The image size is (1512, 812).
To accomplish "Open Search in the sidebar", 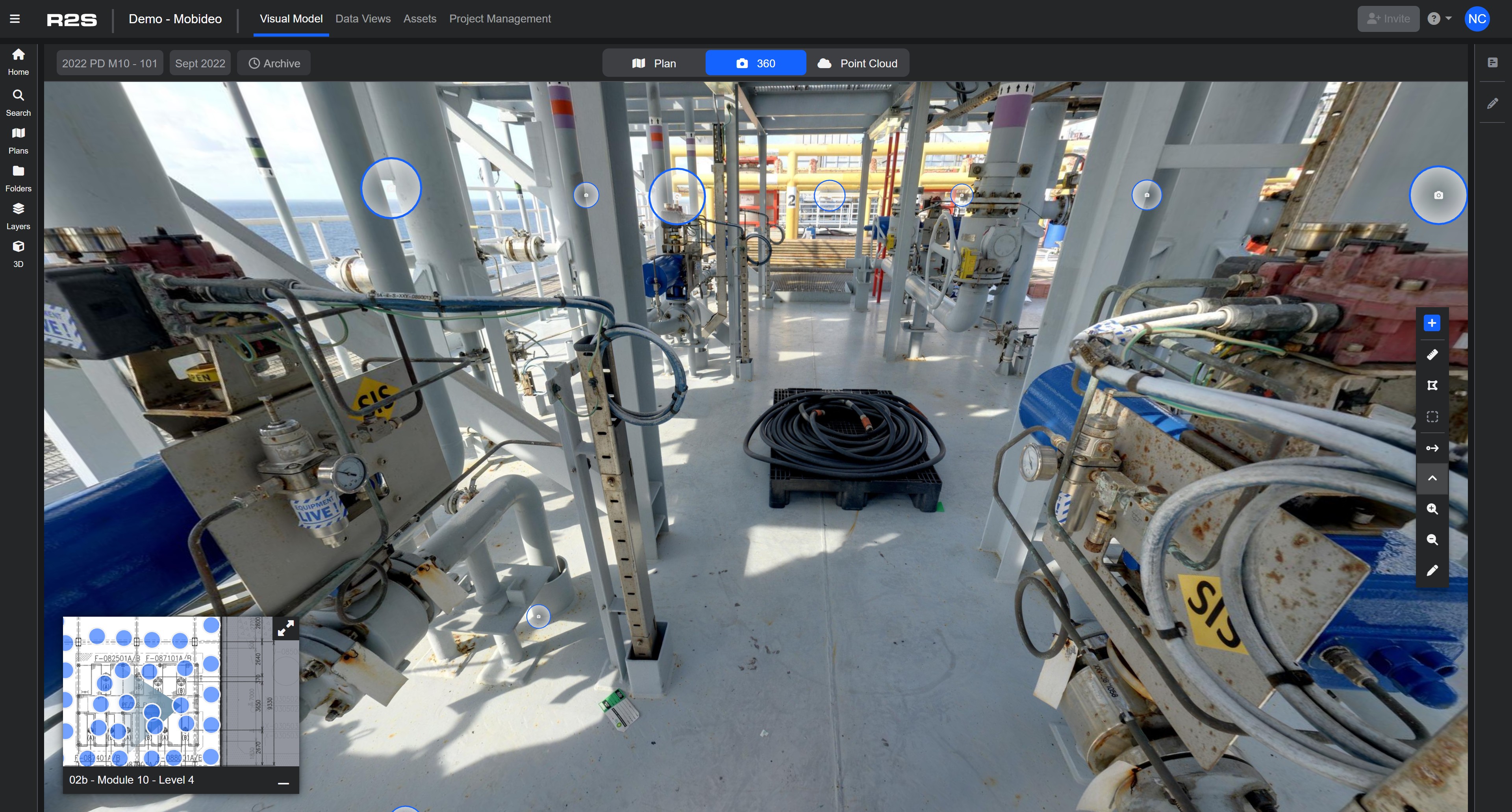I will [x=18, y=103].
